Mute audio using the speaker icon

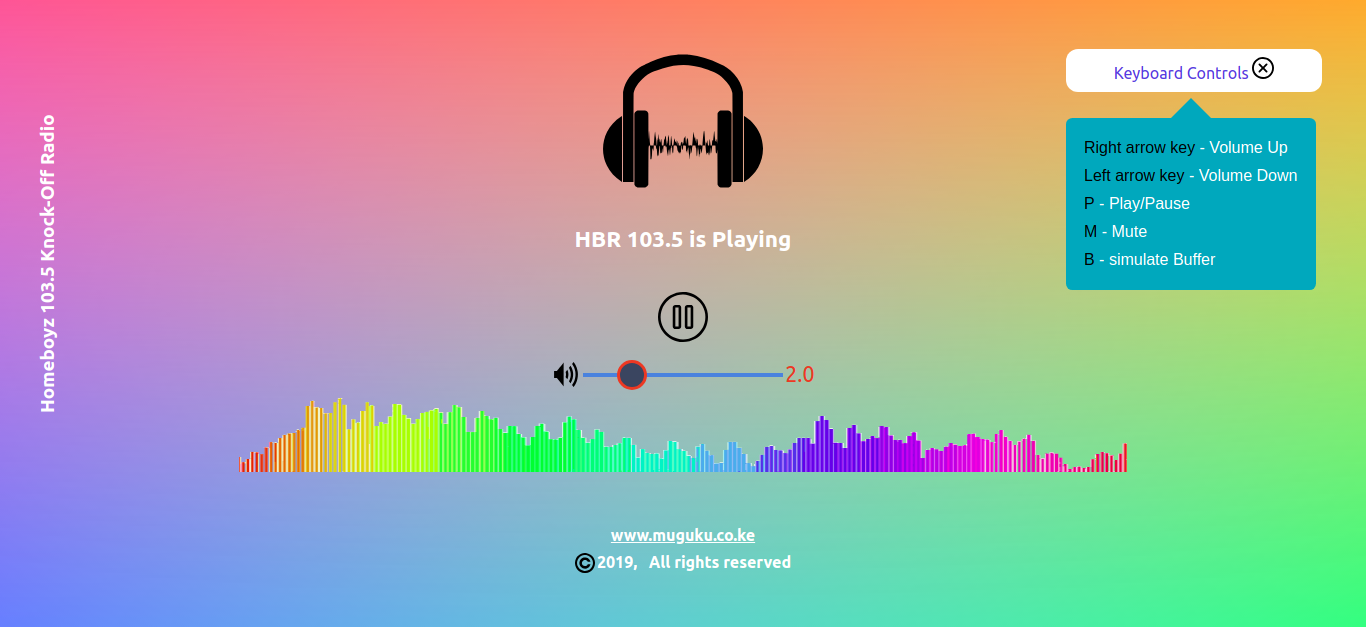[x=566, y=375]
